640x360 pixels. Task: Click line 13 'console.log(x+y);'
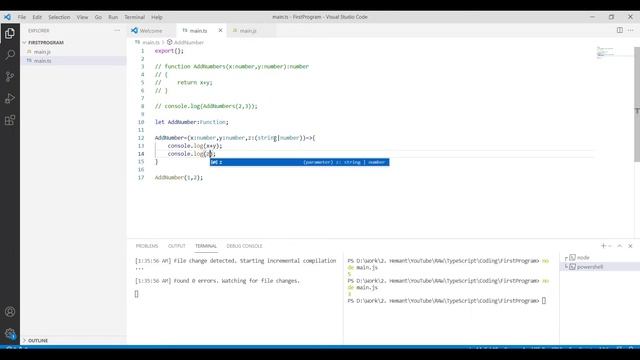[195, 146]
